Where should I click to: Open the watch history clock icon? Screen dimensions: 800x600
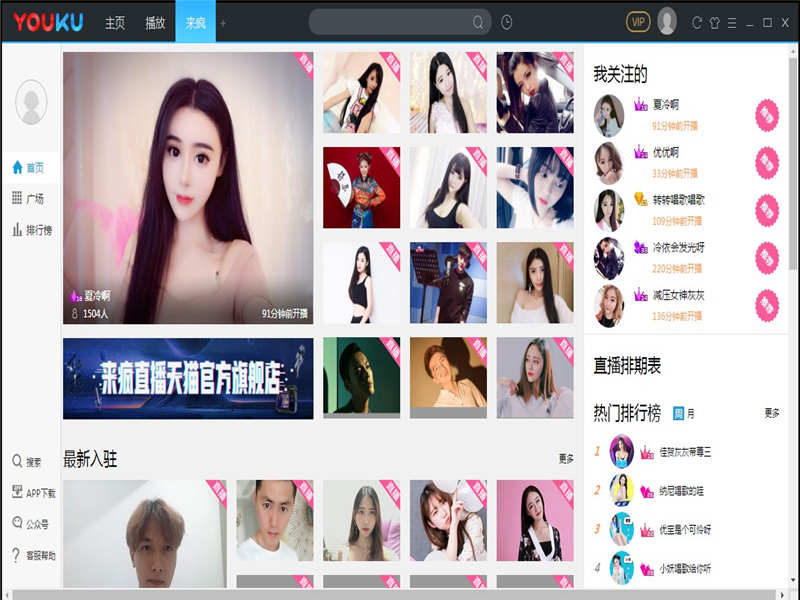[507, 22]
